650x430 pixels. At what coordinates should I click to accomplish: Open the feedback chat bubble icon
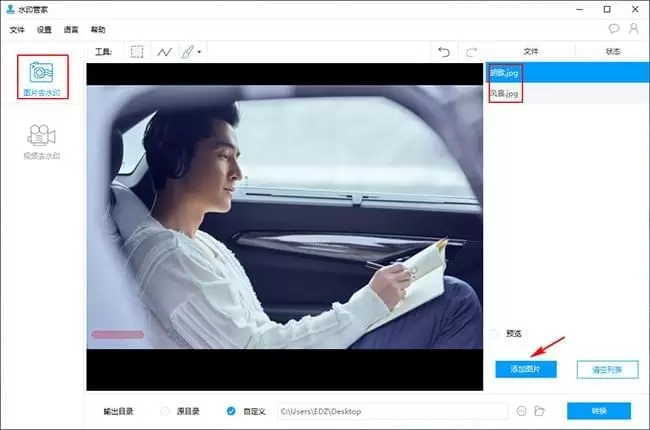click(x=613, y=30)
